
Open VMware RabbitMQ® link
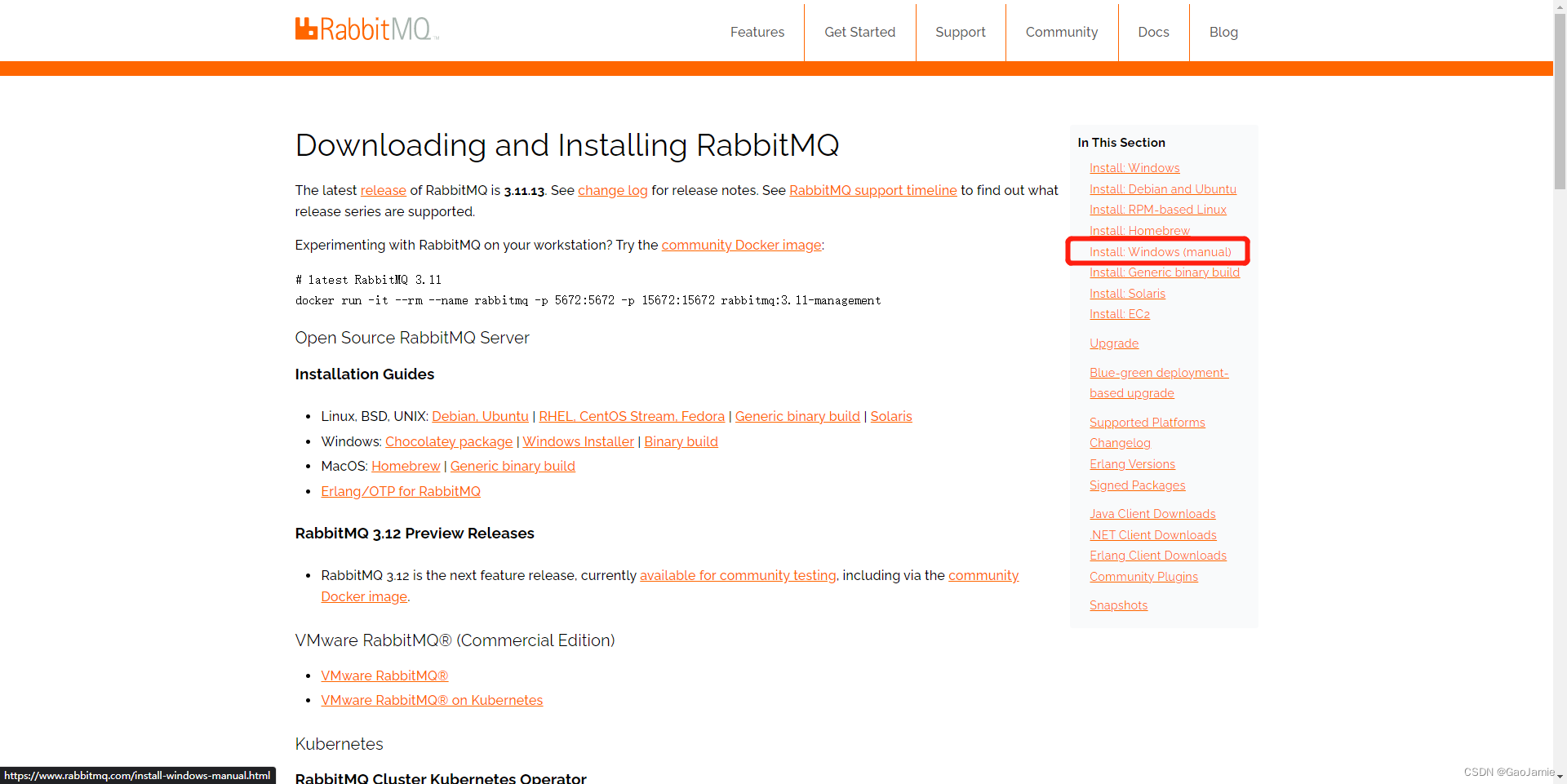pos(384,675)
